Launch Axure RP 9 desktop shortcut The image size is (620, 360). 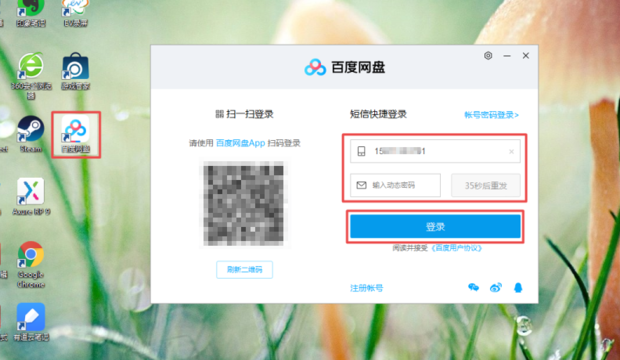(31, 197)
